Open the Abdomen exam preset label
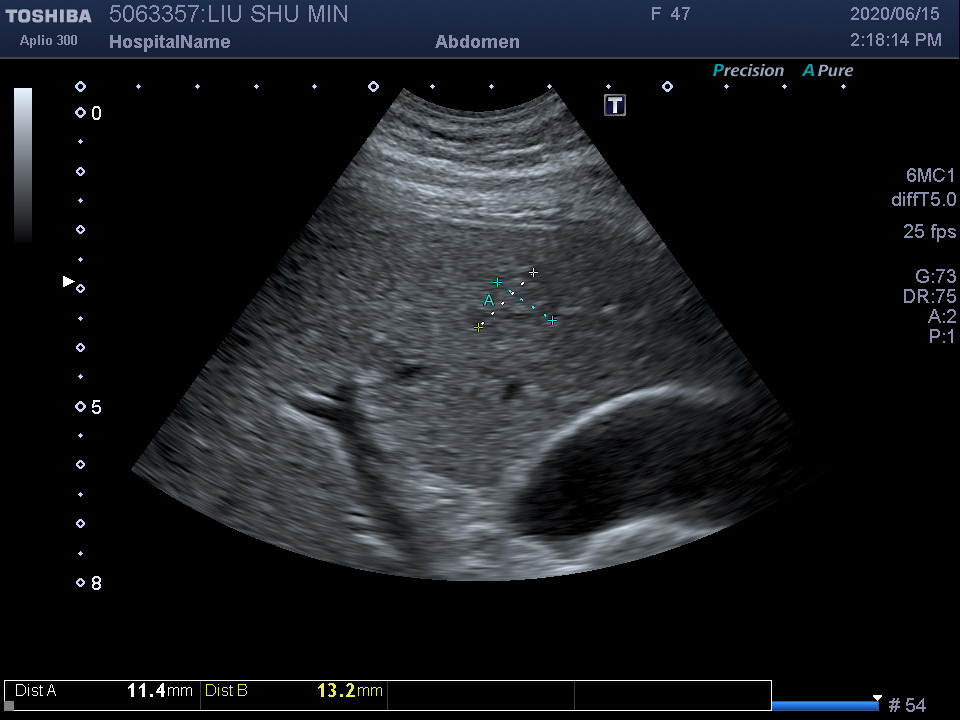This screenshot has height=720, width=960. coord(477,42)
